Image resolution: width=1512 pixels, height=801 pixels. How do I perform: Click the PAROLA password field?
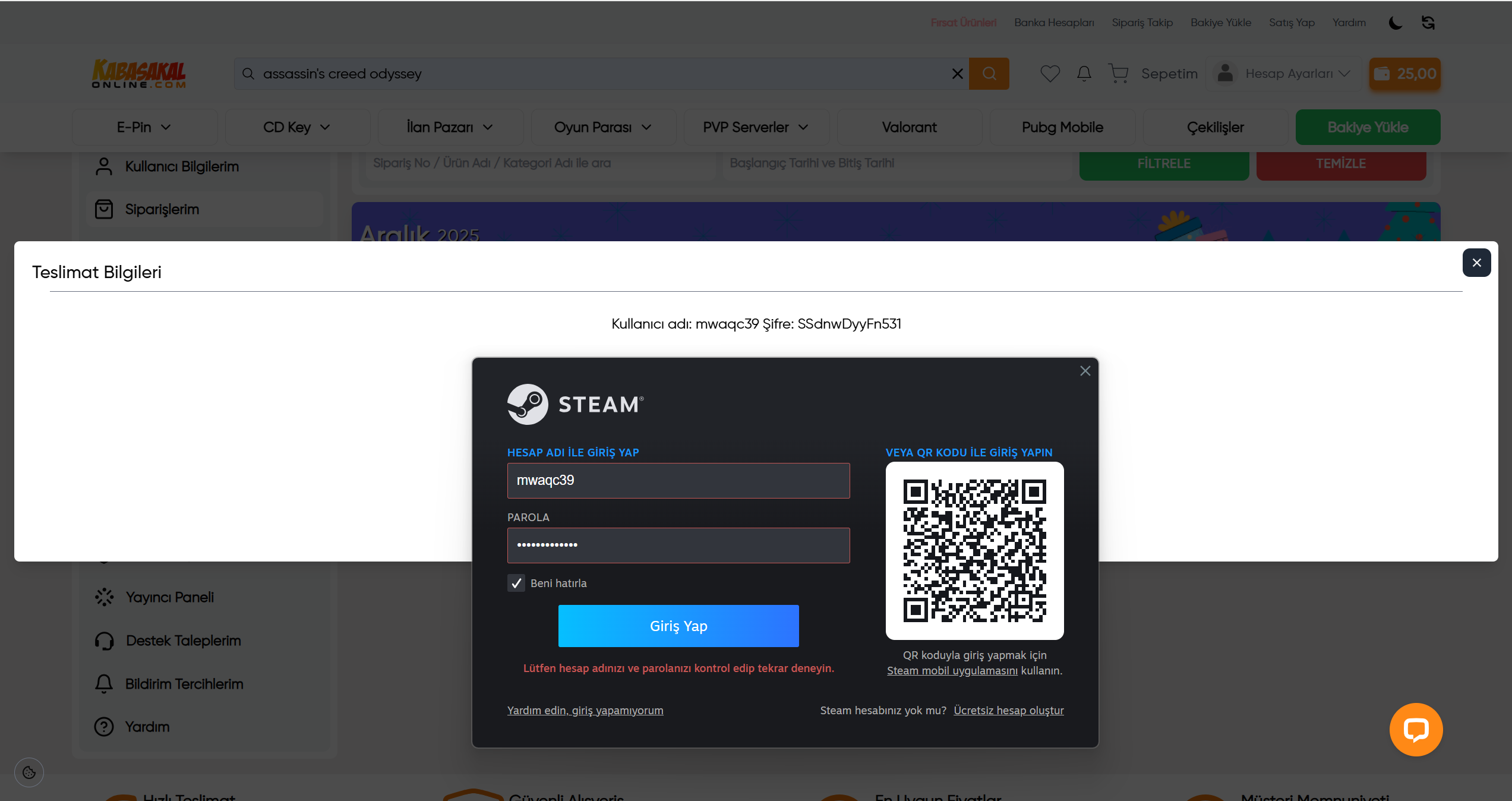pyautogui.click(x=678, y=545)
